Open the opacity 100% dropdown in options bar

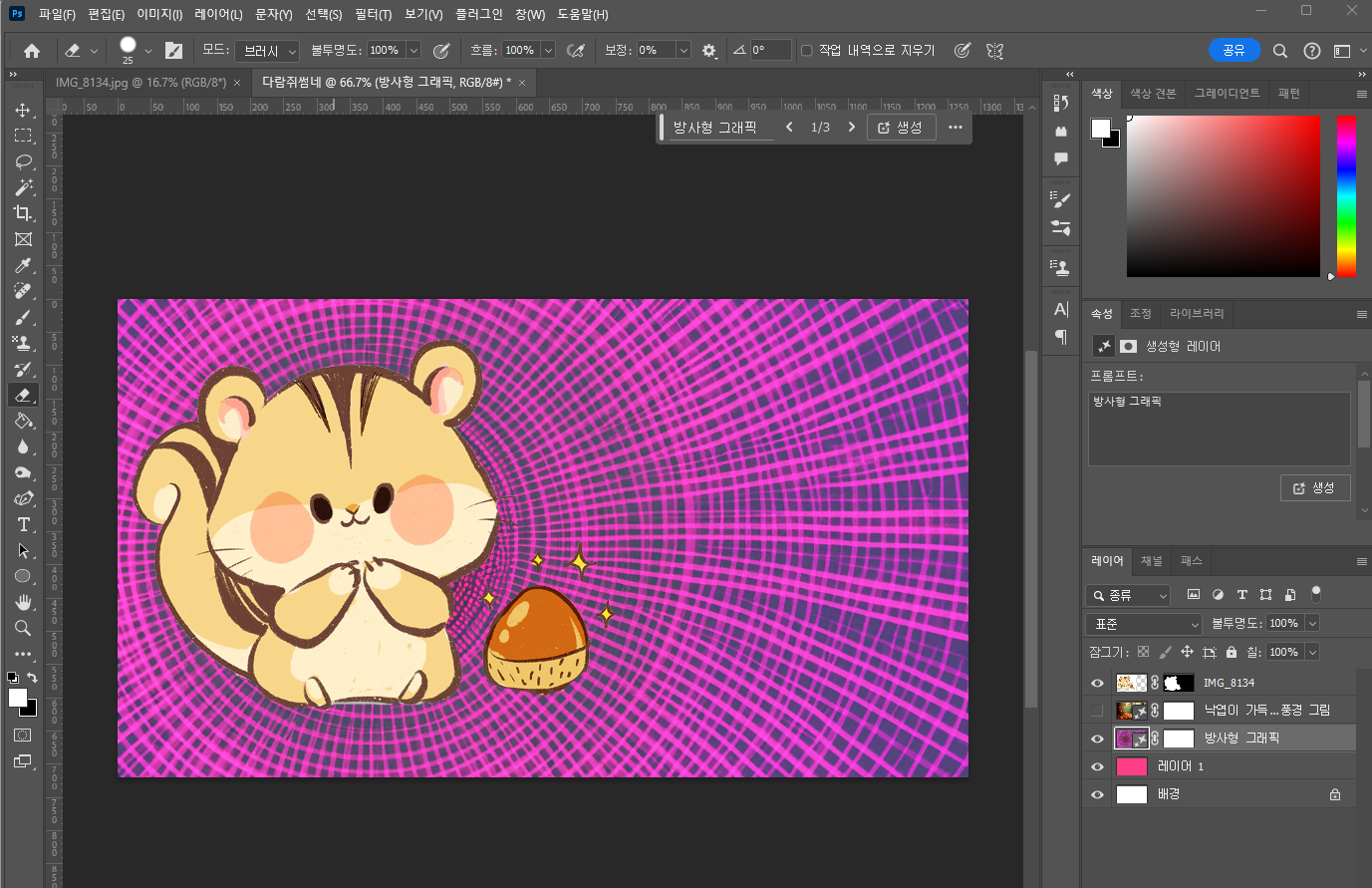pos(413,50)
